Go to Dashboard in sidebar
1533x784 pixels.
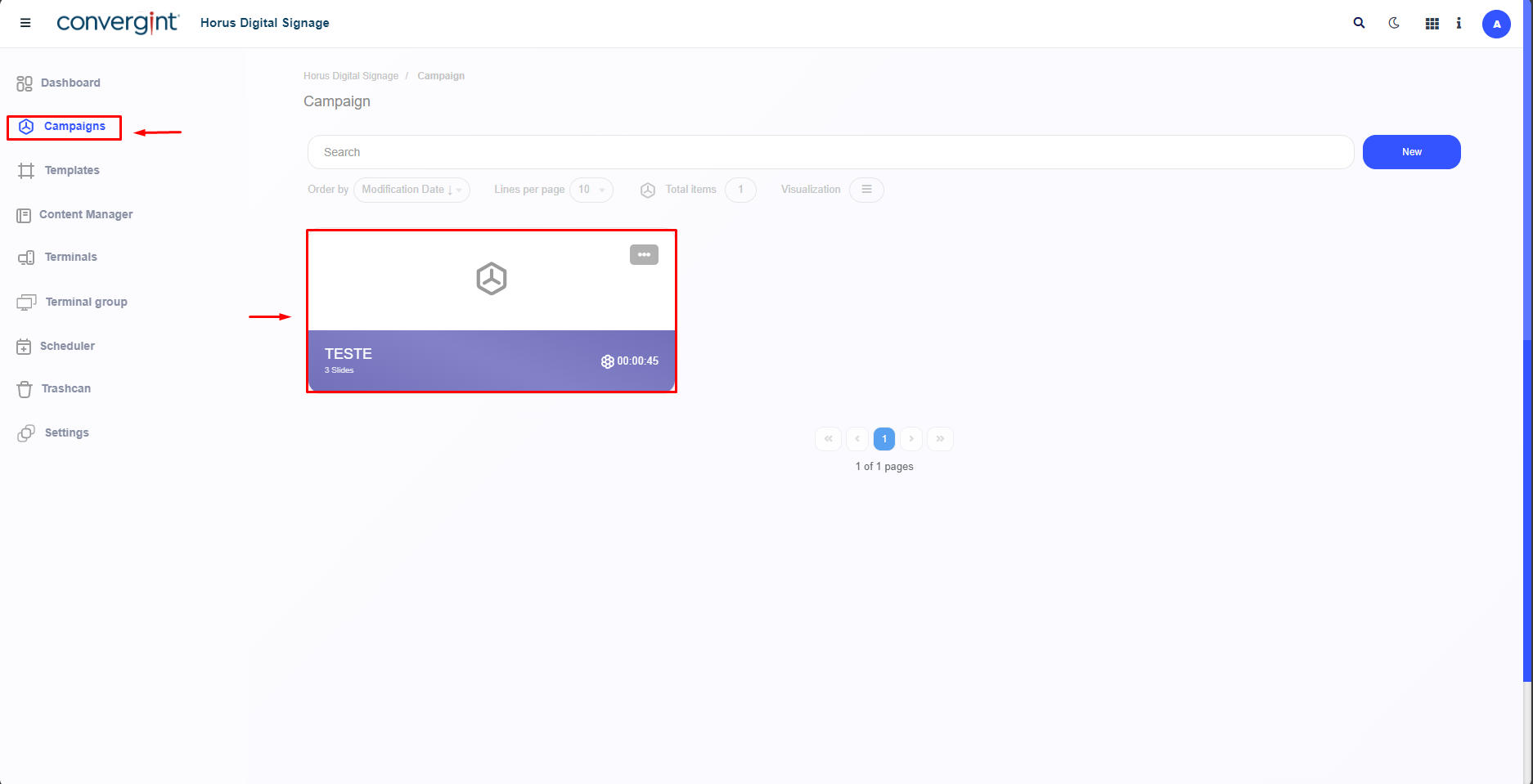click(70, 83)
